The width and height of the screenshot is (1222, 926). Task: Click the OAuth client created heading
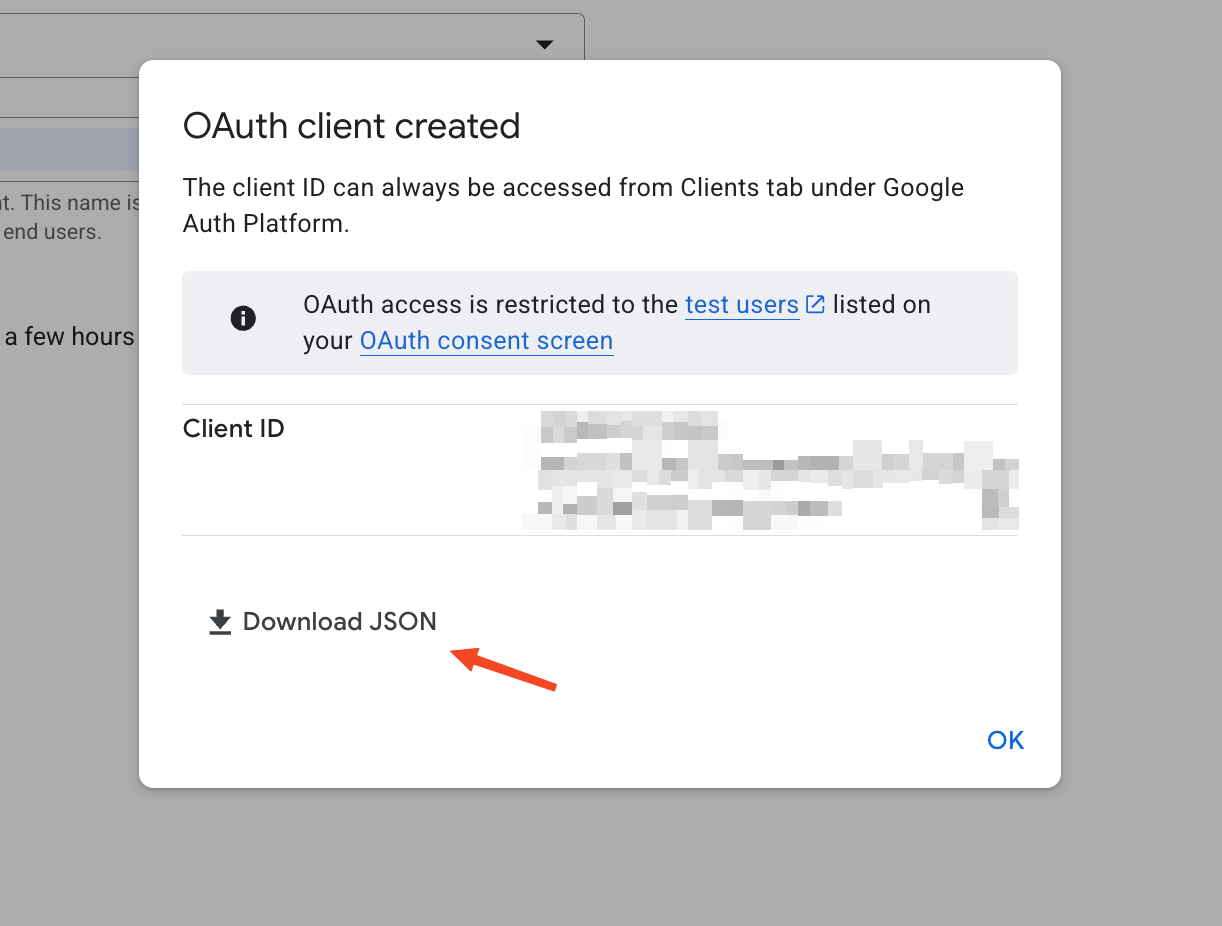pyautogui.click(x=351, y=126)
